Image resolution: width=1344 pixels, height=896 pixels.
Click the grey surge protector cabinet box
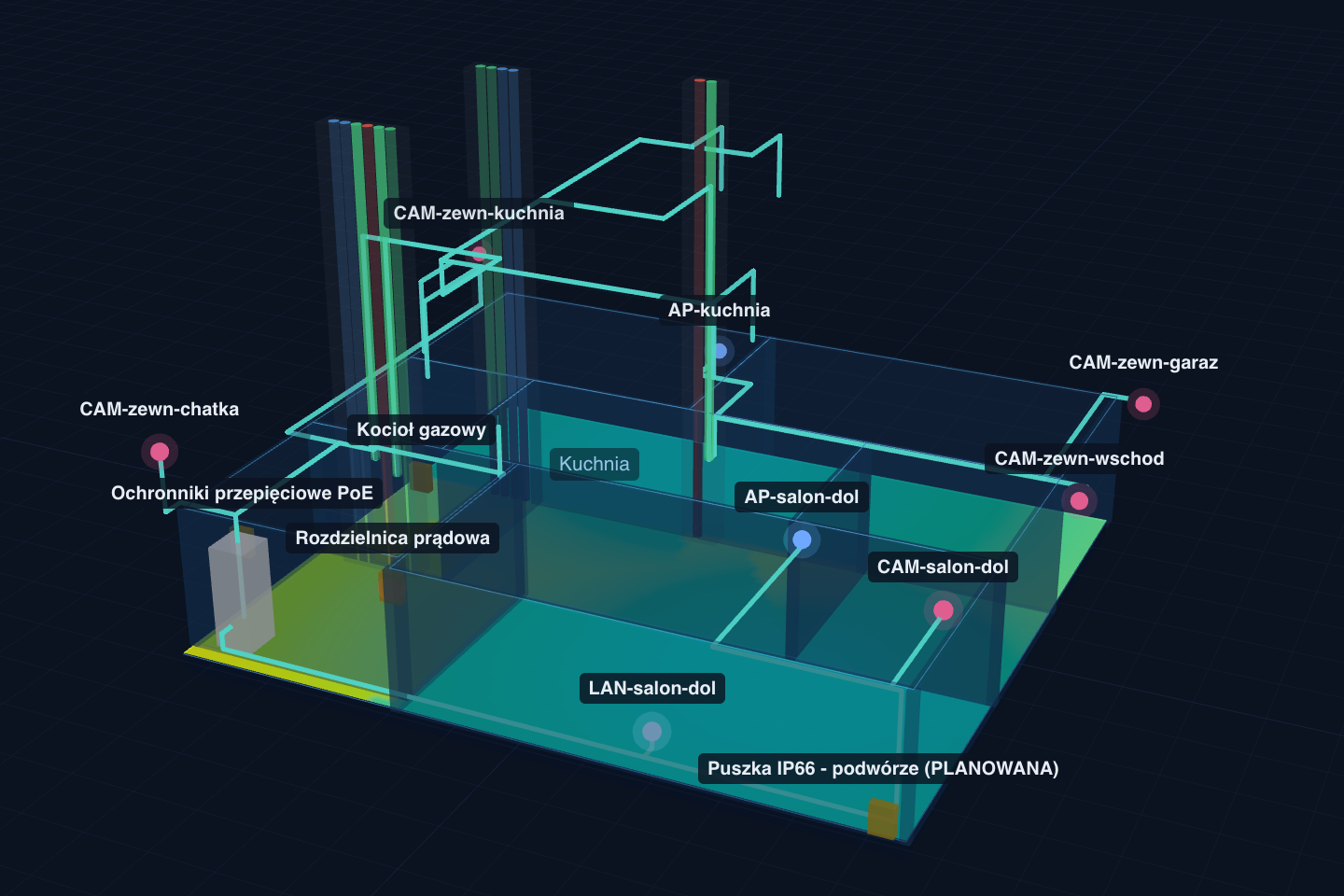(x=241, y=591)
